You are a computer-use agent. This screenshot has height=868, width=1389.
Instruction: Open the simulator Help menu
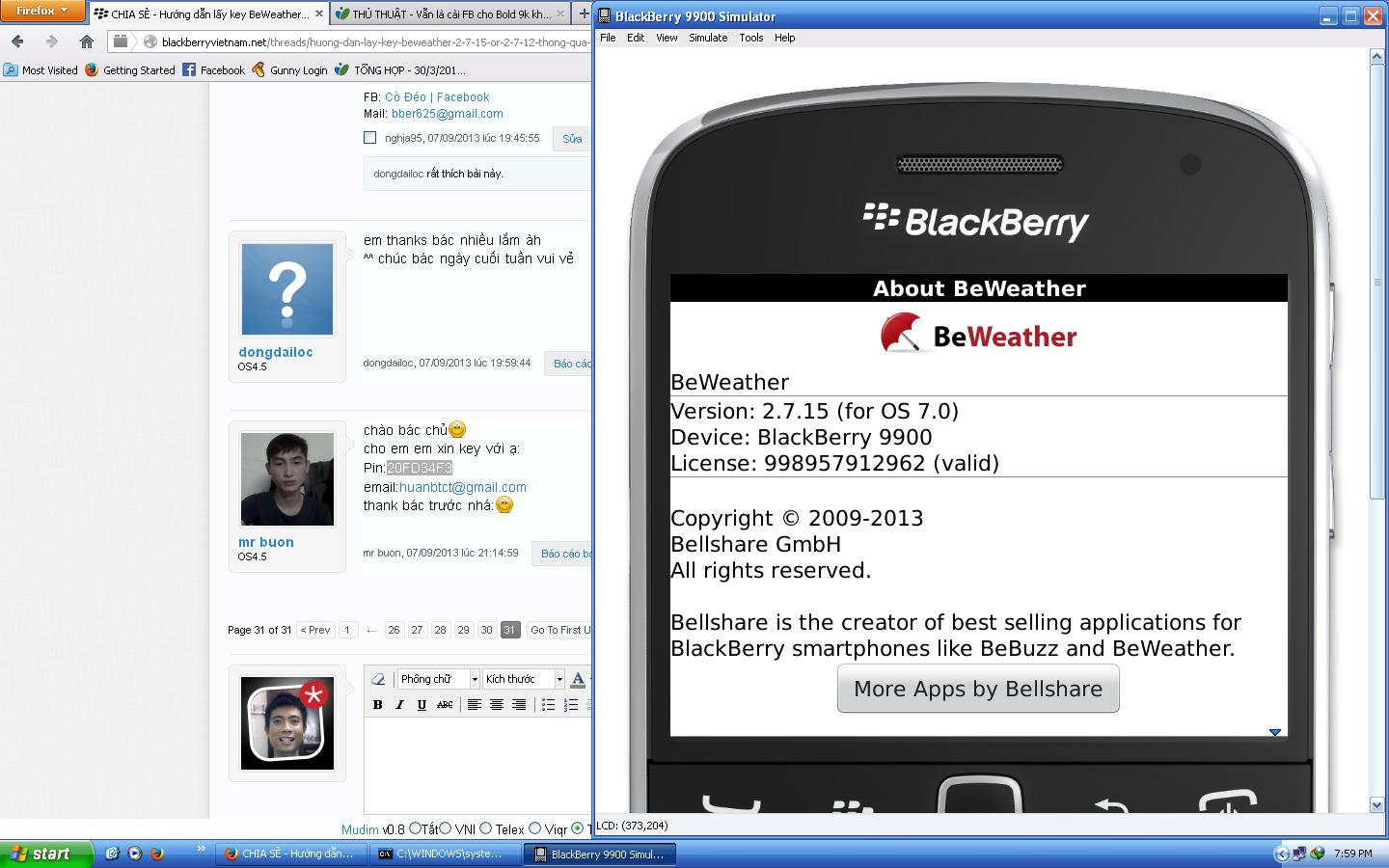coord(785,38)
